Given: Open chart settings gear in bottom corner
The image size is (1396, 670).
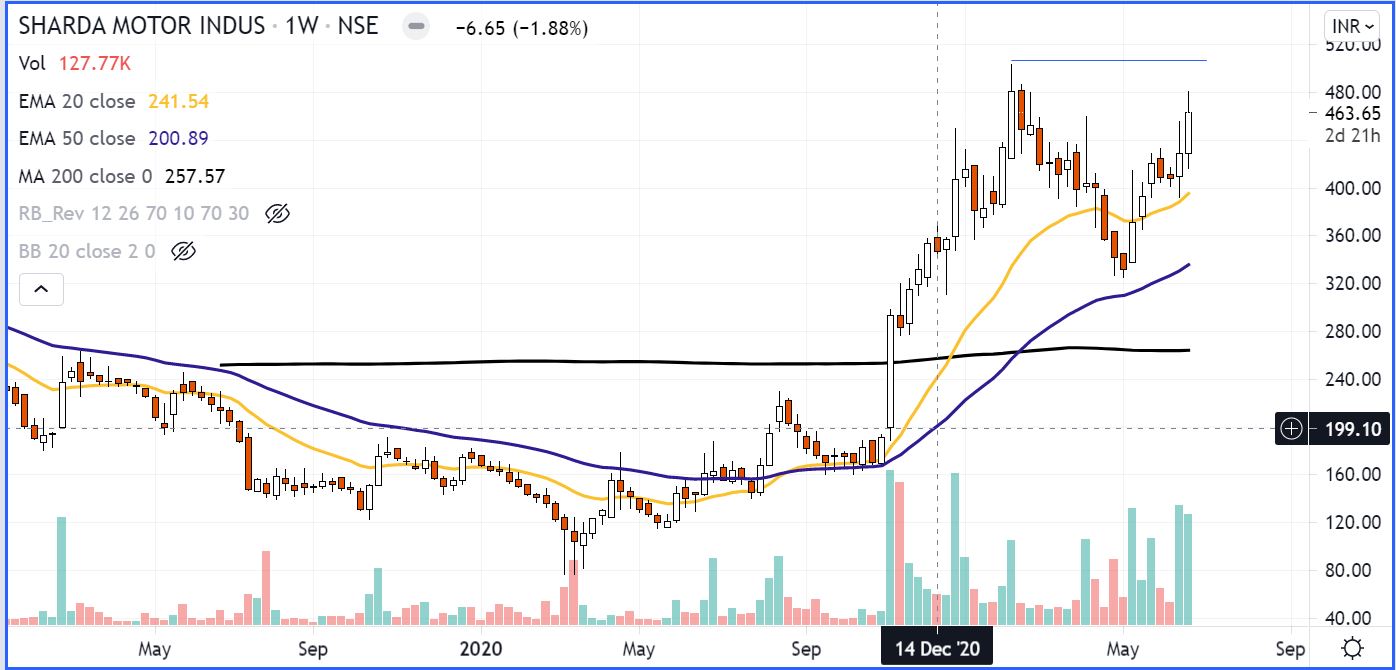Looking at the screenshot, I should (x=1352, y=648).
